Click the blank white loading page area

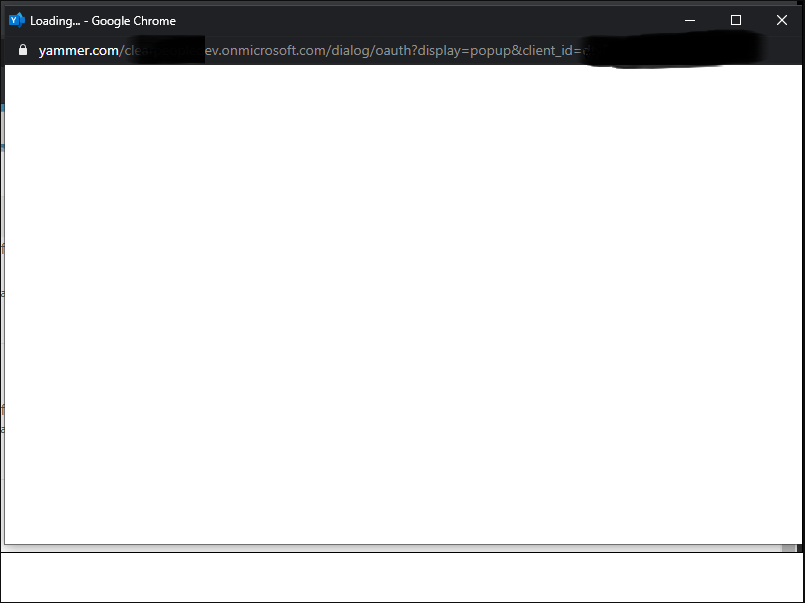[400, 300]
